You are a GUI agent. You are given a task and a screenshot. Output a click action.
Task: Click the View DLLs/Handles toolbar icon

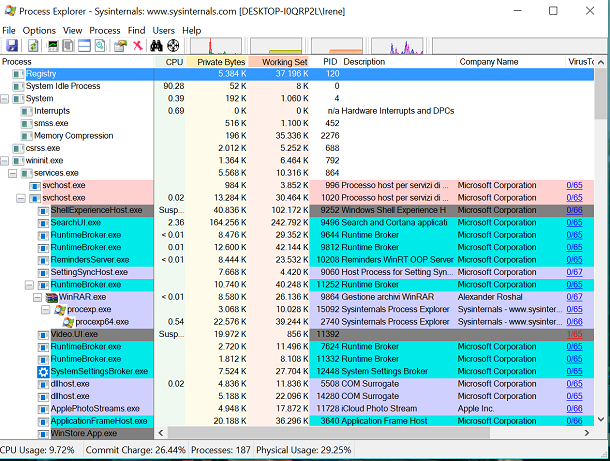[100, 46]
